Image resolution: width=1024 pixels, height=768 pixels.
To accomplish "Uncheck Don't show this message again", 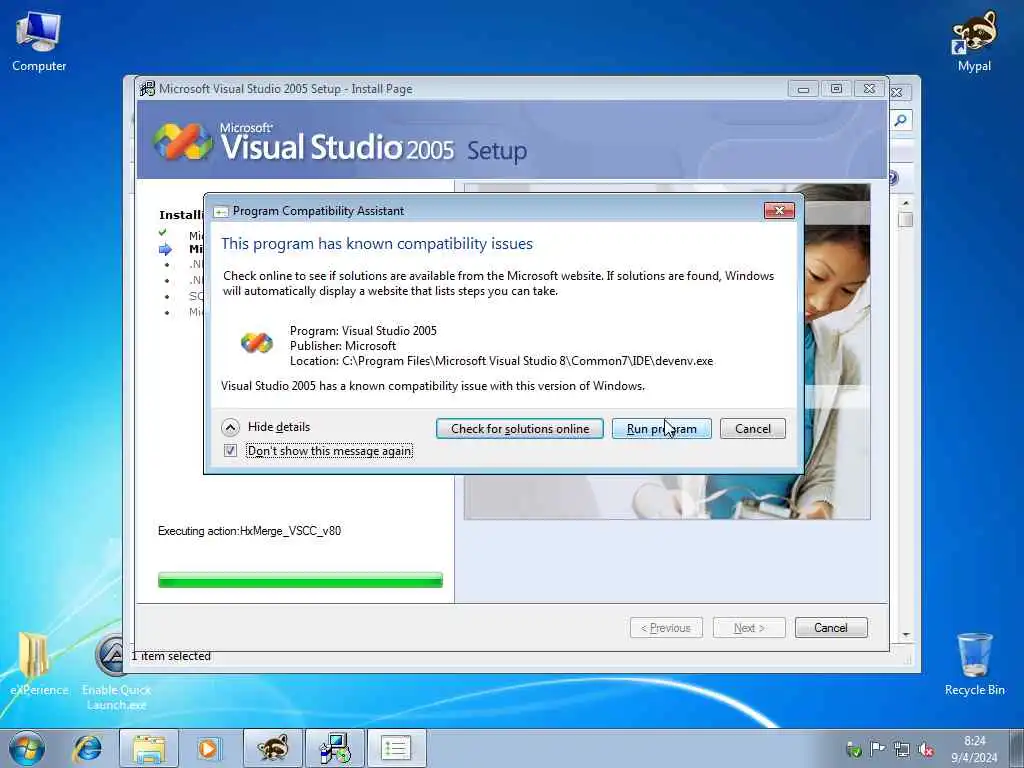I will coord(230,451).
